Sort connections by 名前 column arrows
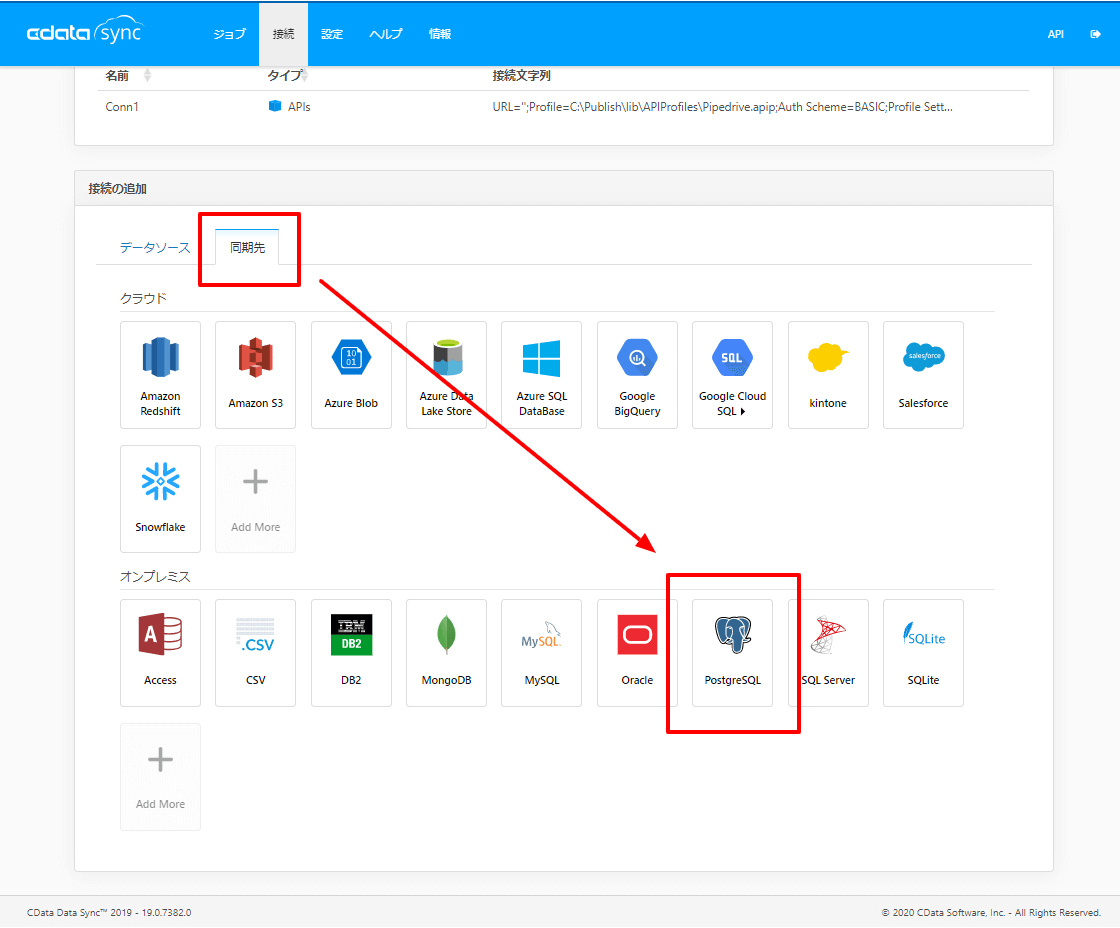The width and height of the screenshot is (1120, 928). 147,75
